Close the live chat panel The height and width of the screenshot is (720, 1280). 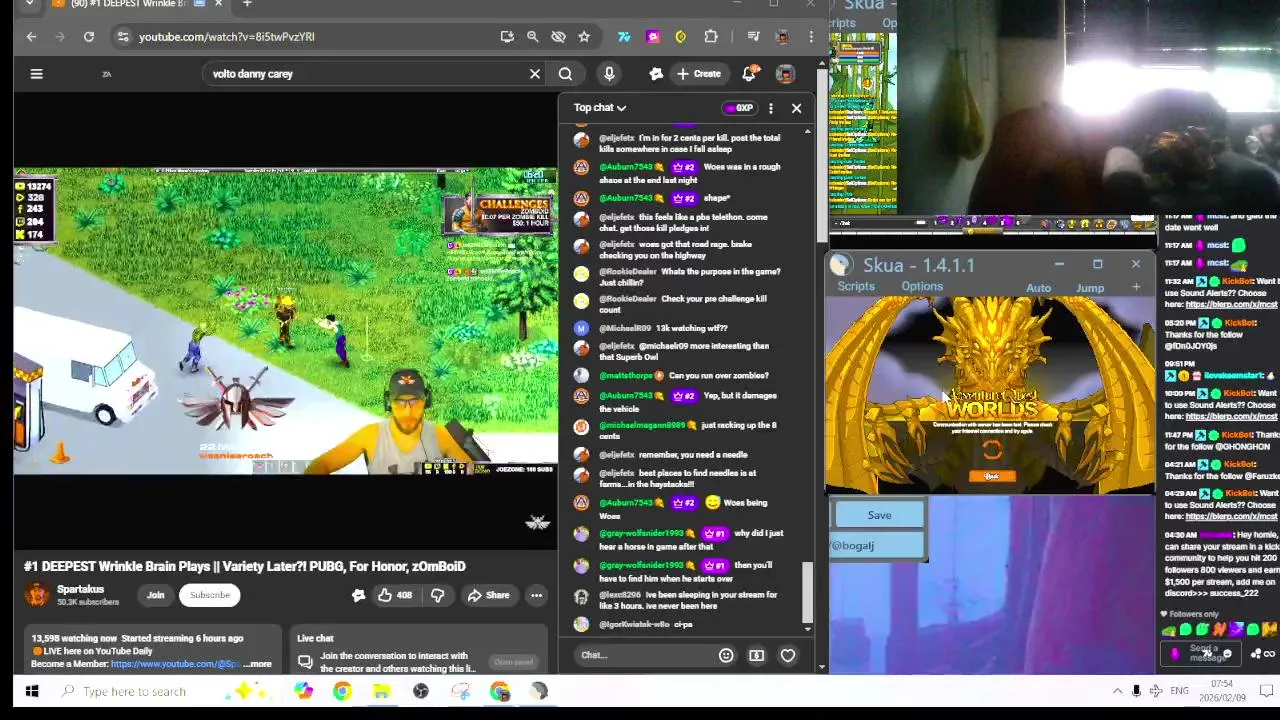(x=796, y=108)
